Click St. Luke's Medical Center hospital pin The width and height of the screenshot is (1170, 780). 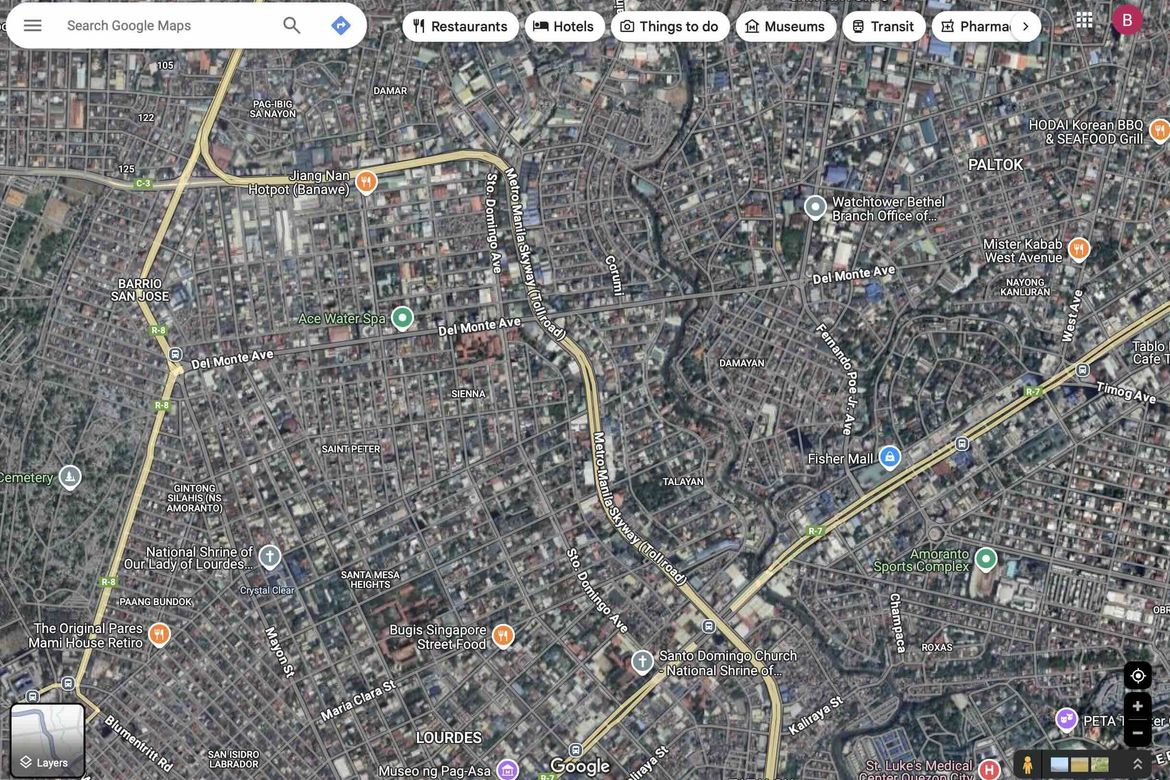[989, 770]
